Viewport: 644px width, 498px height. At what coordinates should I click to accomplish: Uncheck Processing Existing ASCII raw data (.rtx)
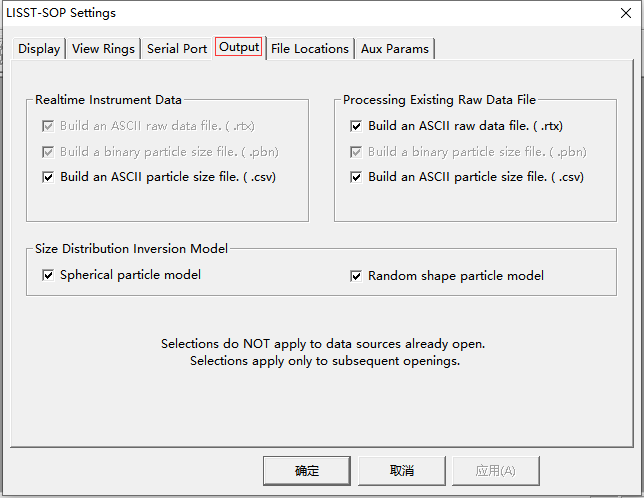tap(356, 127)
